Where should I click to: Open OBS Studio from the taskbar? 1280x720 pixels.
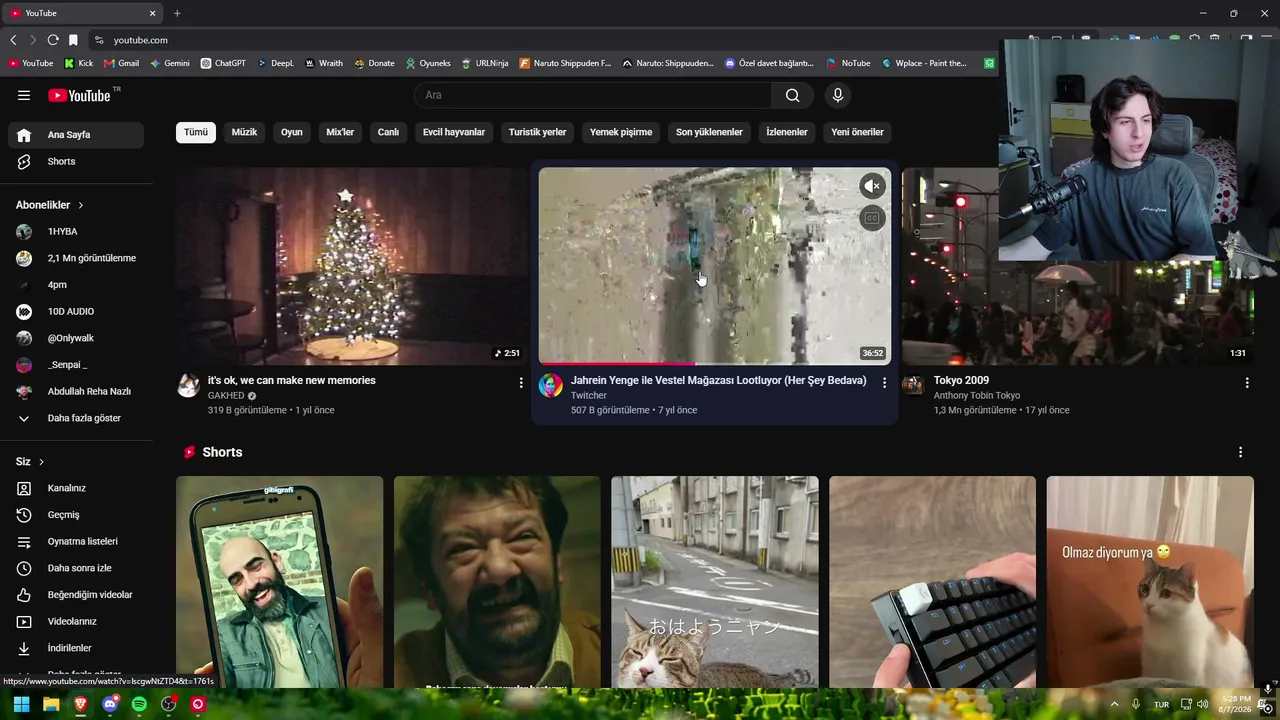[169, 704]
